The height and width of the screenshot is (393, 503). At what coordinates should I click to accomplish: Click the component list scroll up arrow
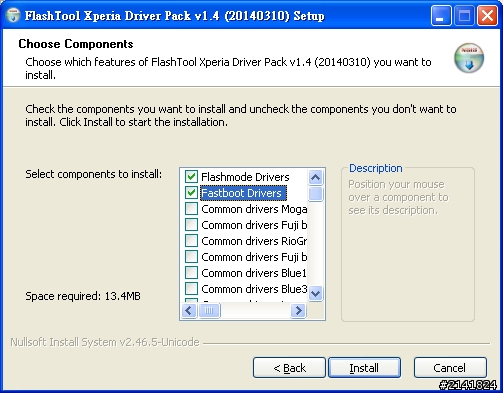pyautogui.click(x=315, y=178)
